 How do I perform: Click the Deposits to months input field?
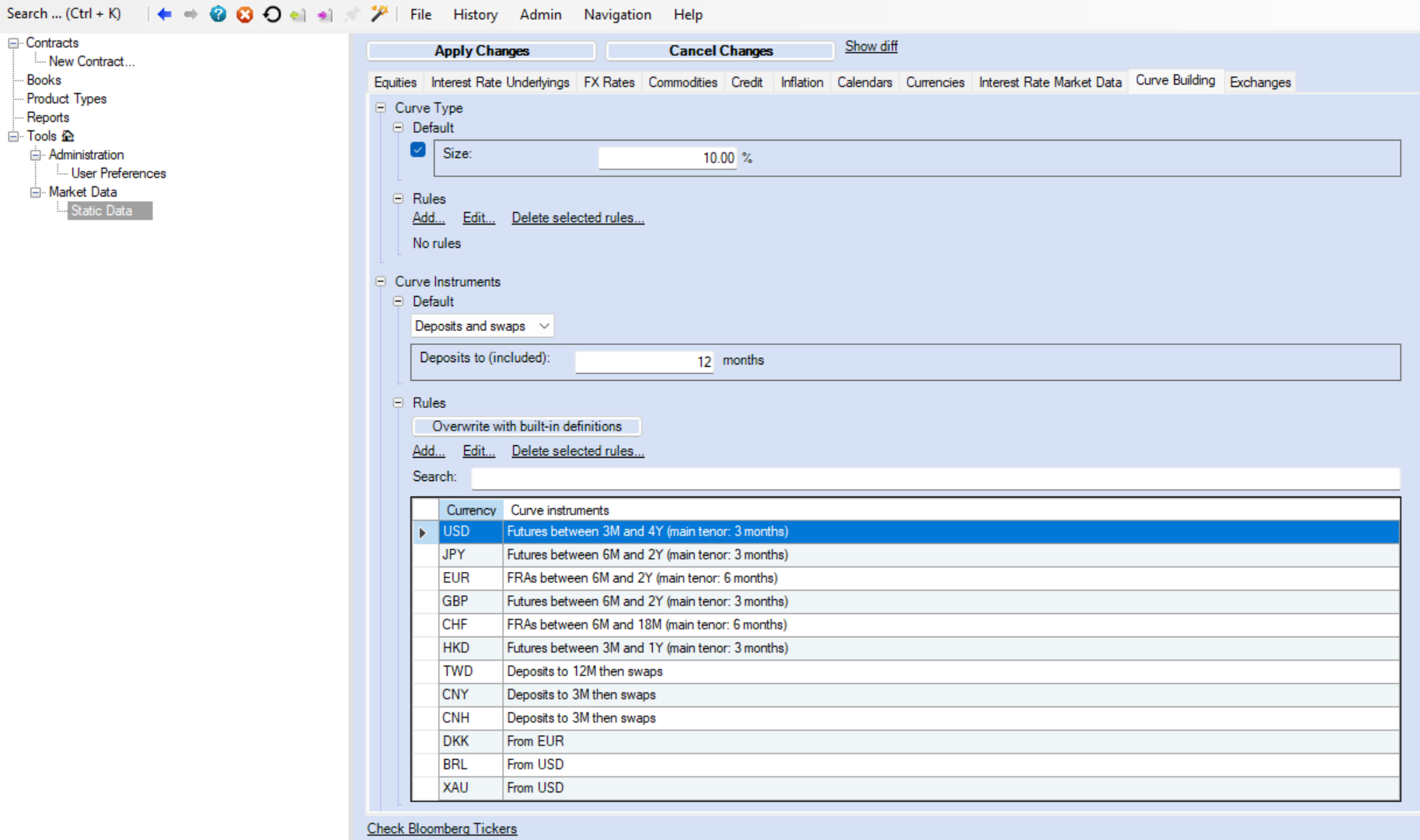[644, 361]
